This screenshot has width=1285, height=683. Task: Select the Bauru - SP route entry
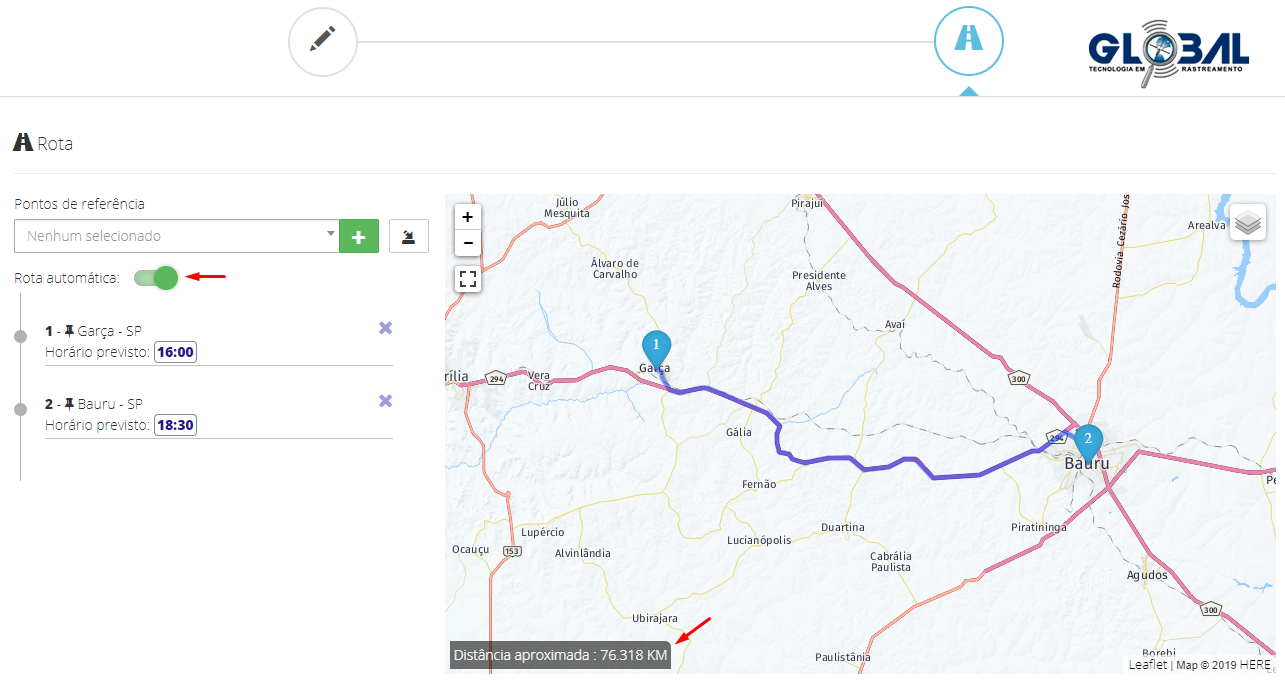[109, 404]
